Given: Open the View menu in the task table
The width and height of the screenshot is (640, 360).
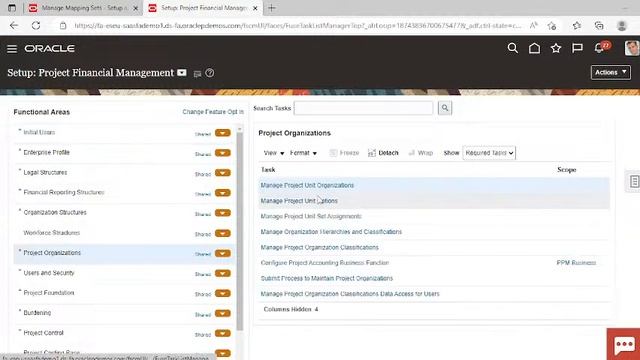Looking at the screenshot, I should 274,153.
